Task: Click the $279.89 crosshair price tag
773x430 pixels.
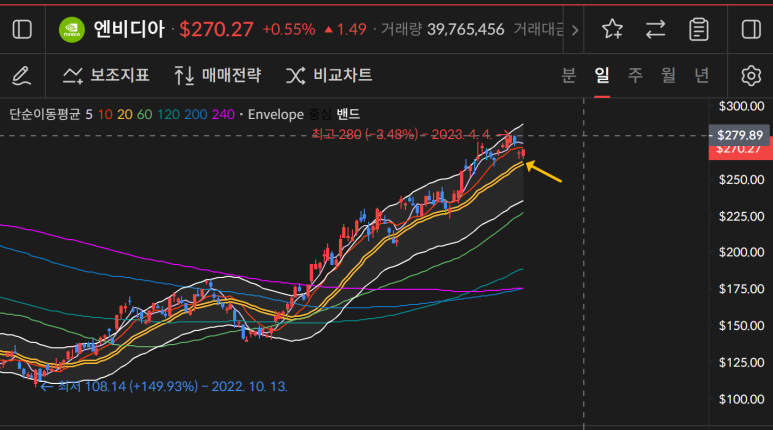Action: pos(739,135)
